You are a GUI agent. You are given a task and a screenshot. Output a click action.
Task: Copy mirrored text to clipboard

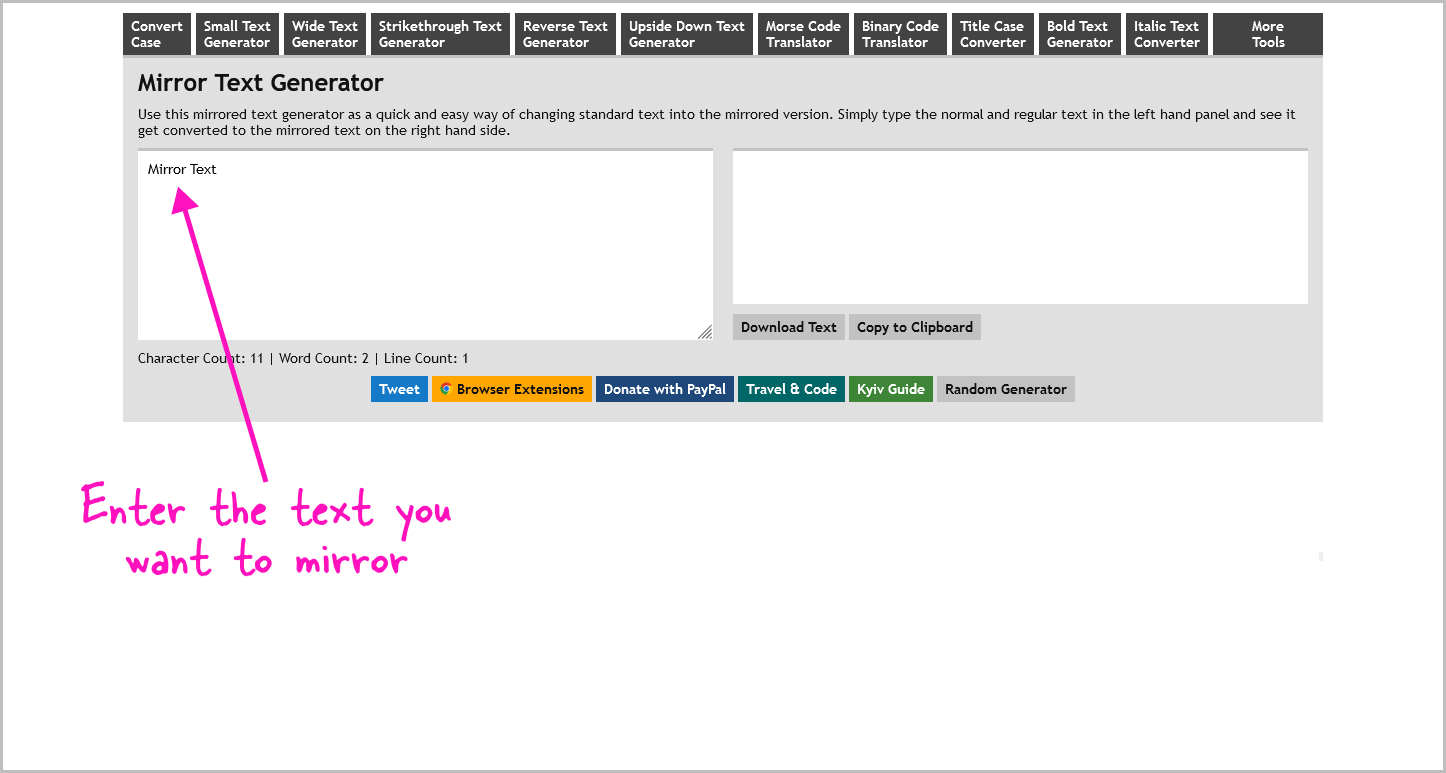[914, 326]
